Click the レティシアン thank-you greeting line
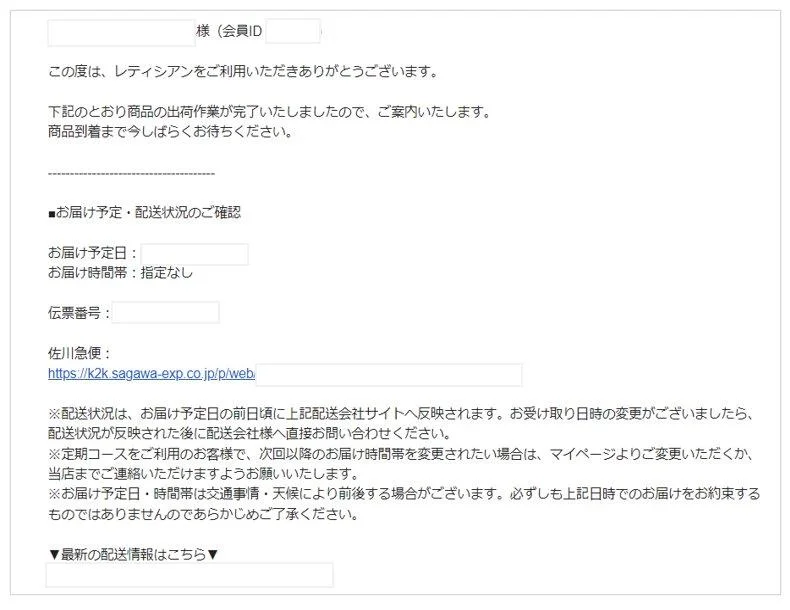This screenshot has height=610, width=790. (x=243, y=72)
